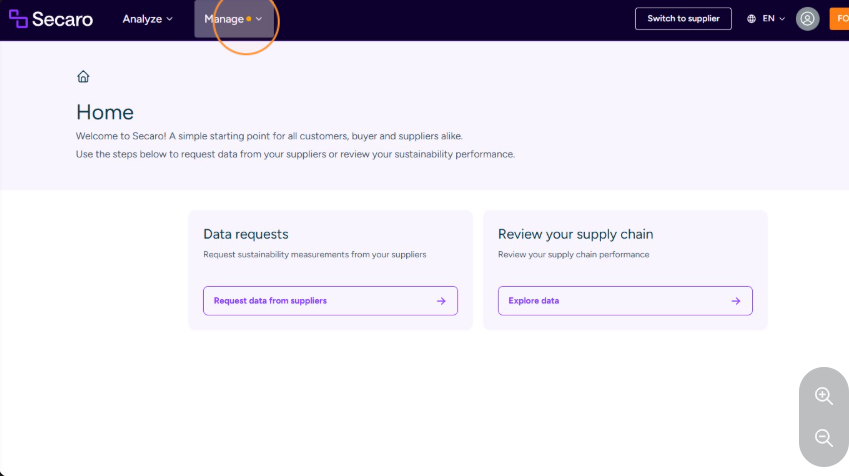Click the Data requests card heading
Image resolution: width=849 pixels, height=476 pixels.
pyautogui.click(x=246, y=234)
